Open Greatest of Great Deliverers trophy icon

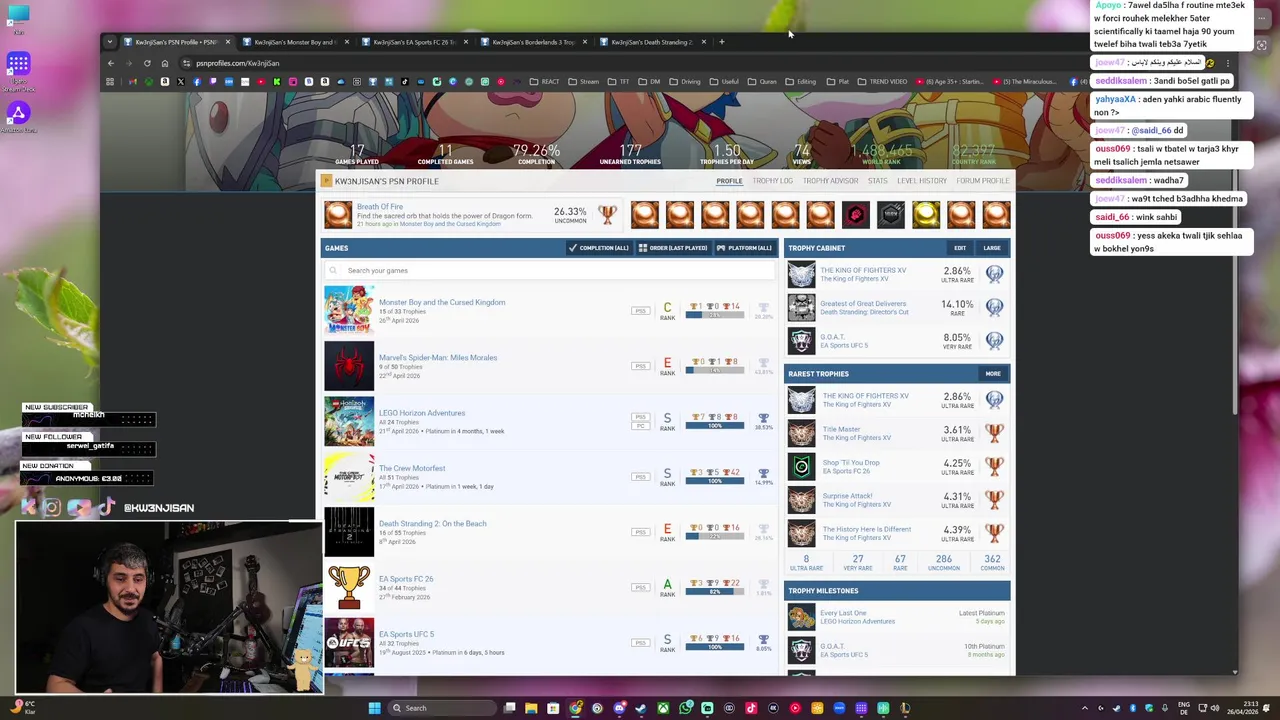[801, 307]
